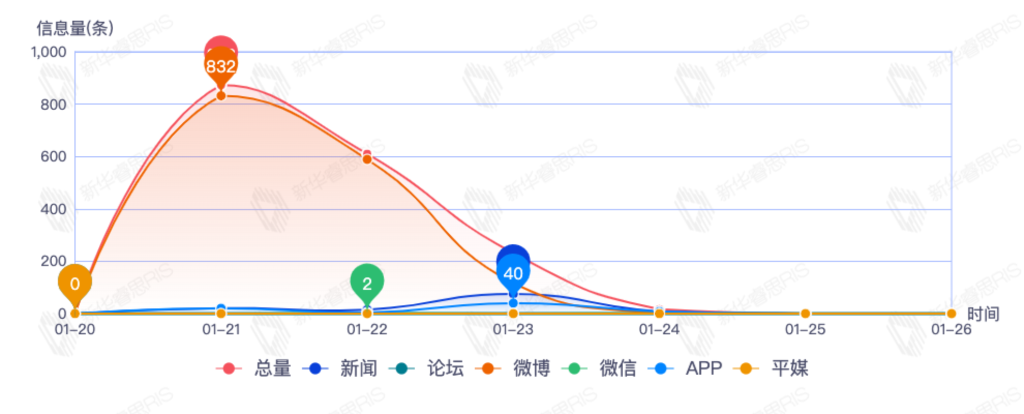This screenshot has height=414, width=1024.
Task: Click the yellow marker pin labeled 0
Action: coord(74,283)
